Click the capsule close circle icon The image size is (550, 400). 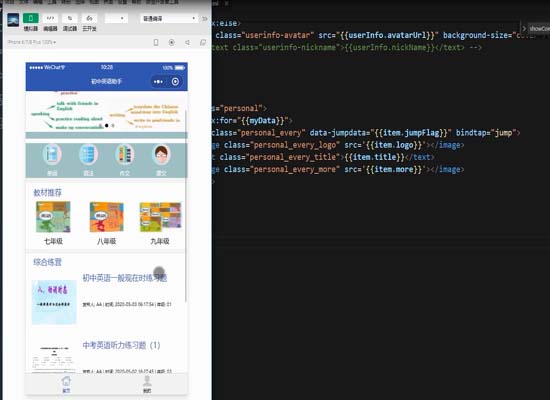click(x=175, y=82)
